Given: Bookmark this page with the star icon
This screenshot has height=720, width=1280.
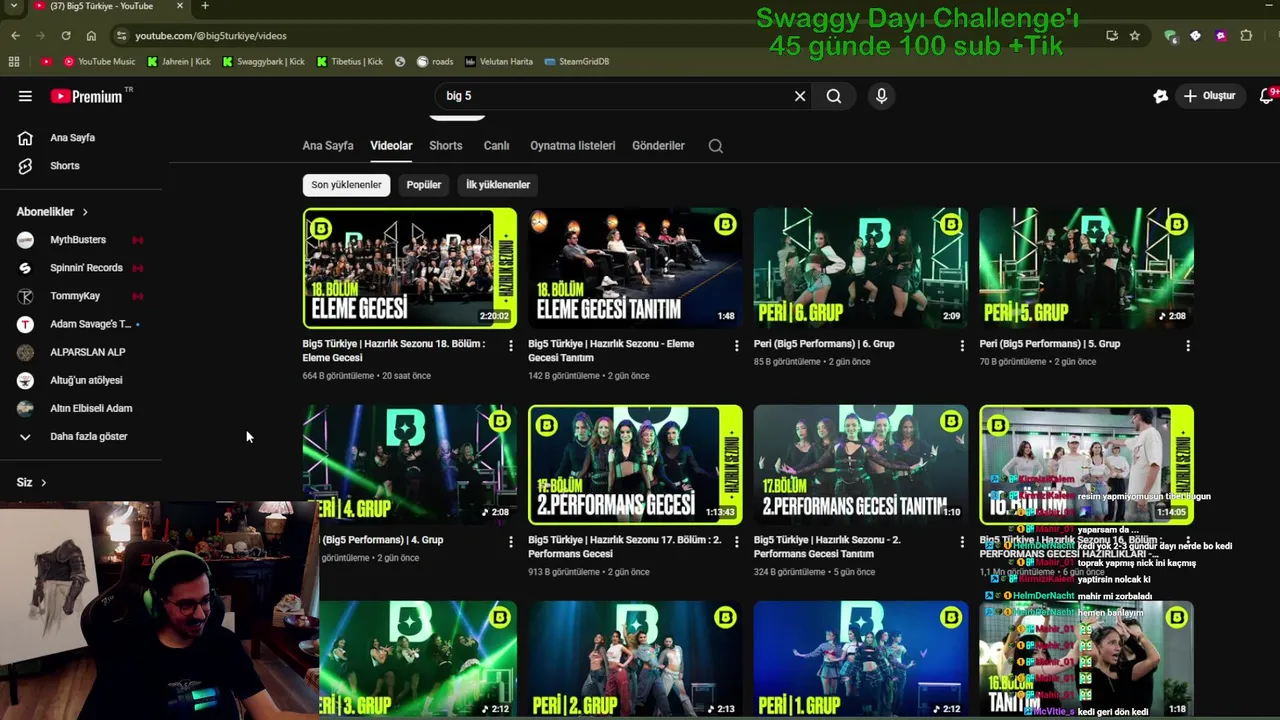Looking at the screenshot, I should click(1135, 36).
